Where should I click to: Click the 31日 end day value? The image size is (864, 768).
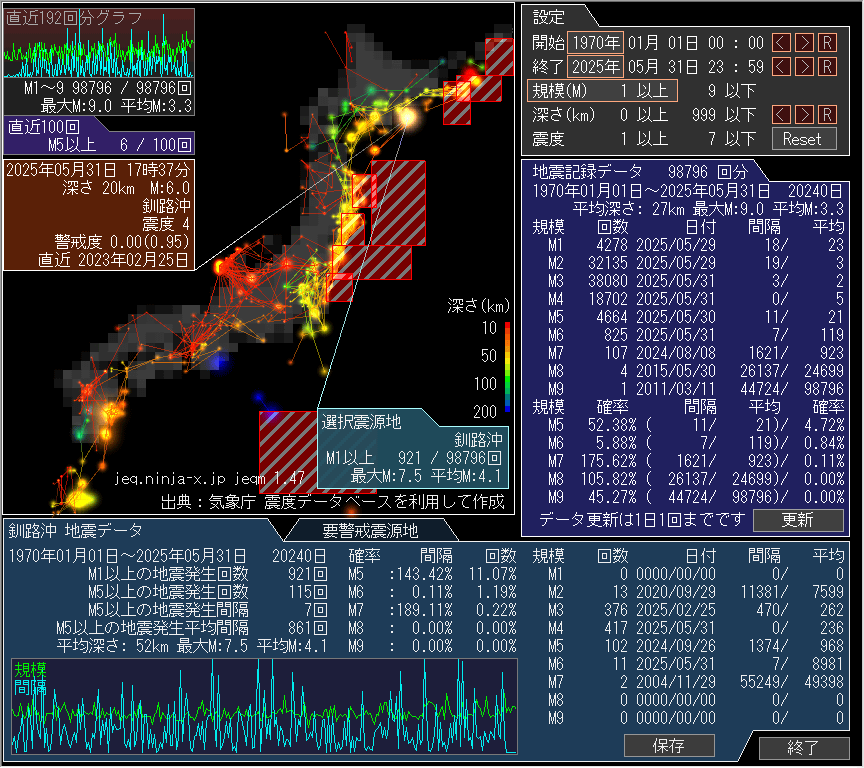tap(683, 67)
